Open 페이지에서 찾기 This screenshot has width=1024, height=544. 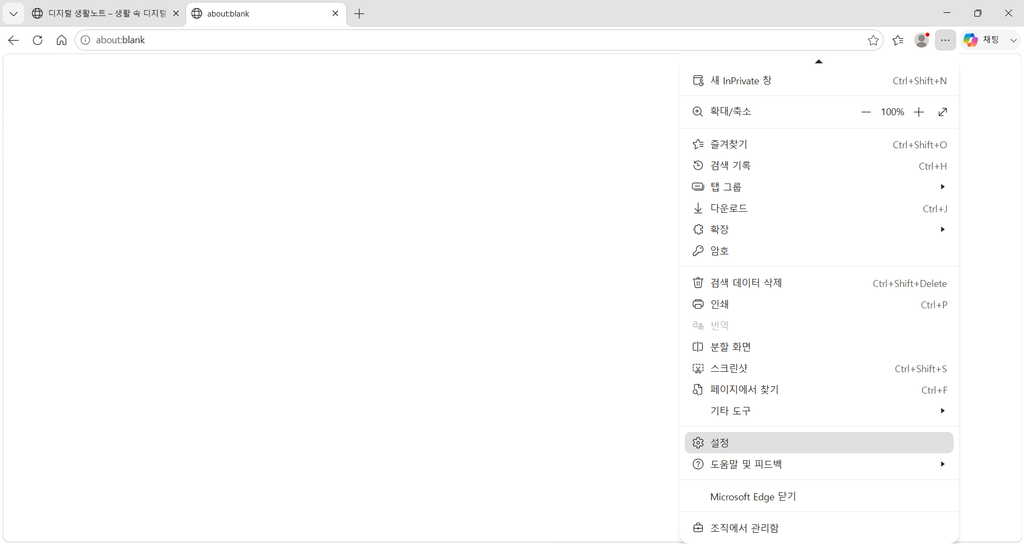coord(819,389)
